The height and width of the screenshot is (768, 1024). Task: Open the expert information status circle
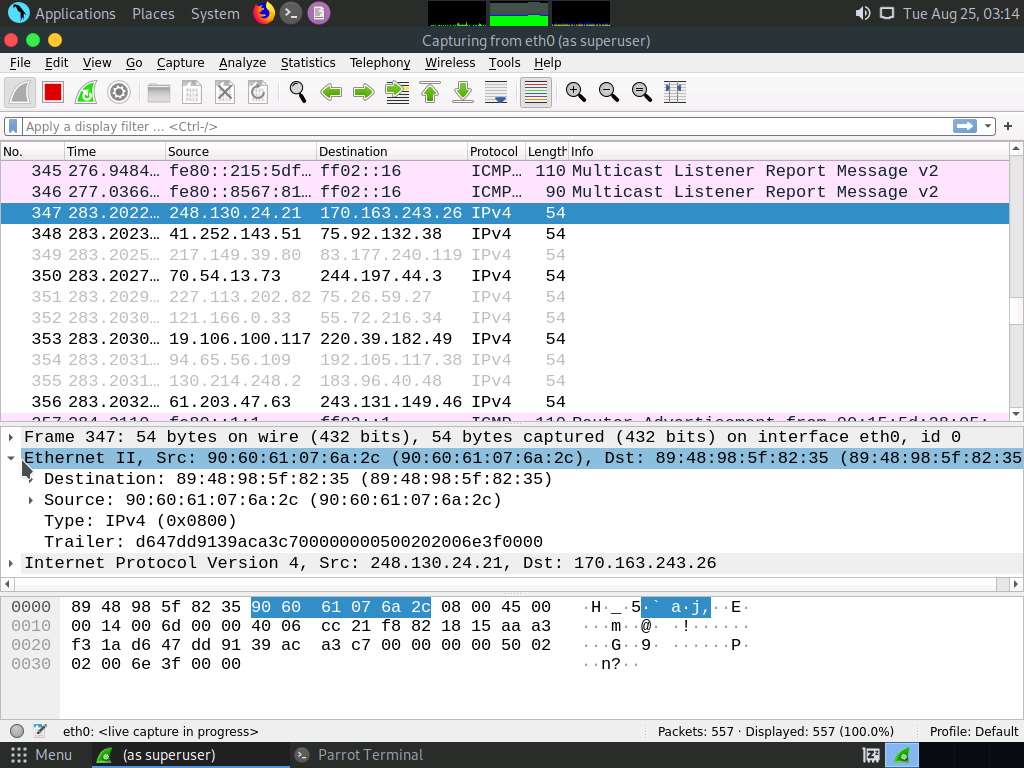pyautogui.click(x=18, y=731)
